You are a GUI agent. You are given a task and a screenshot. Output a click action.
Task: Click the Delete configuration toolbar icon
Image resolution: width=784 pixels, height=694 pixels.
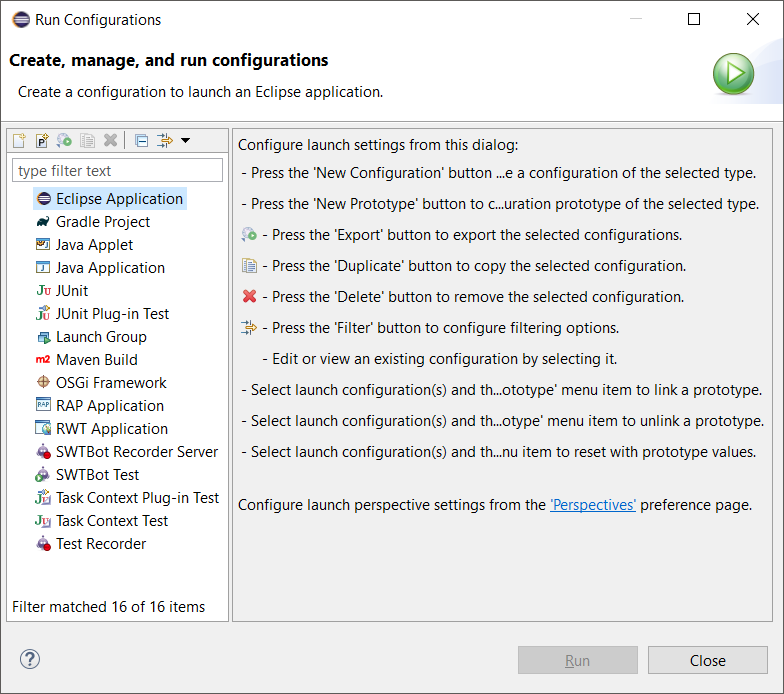[x=111, y=141]
